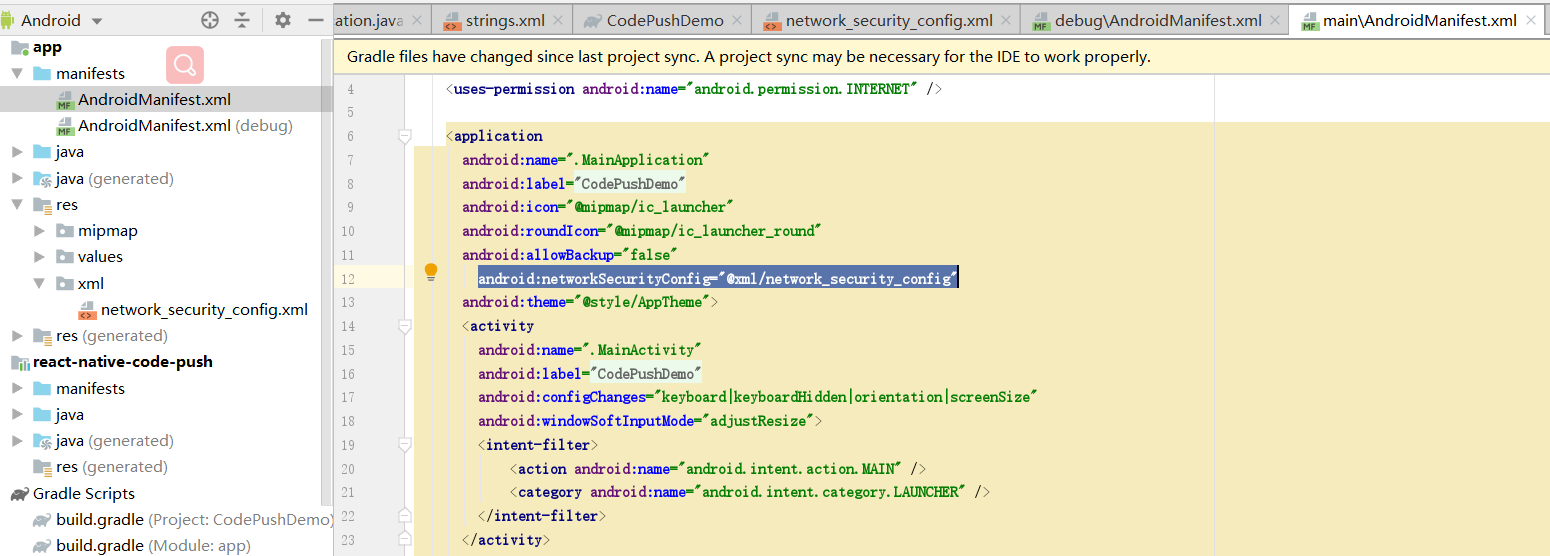Click the android:theme="@style/AppTheme" line

pos(590,302)
